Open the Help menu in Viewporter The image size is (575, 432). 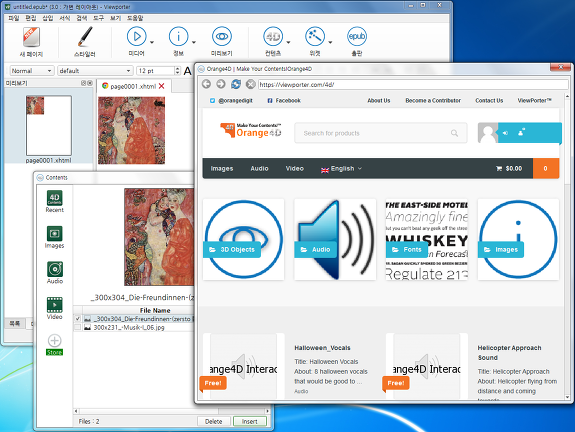click(135, 18)
